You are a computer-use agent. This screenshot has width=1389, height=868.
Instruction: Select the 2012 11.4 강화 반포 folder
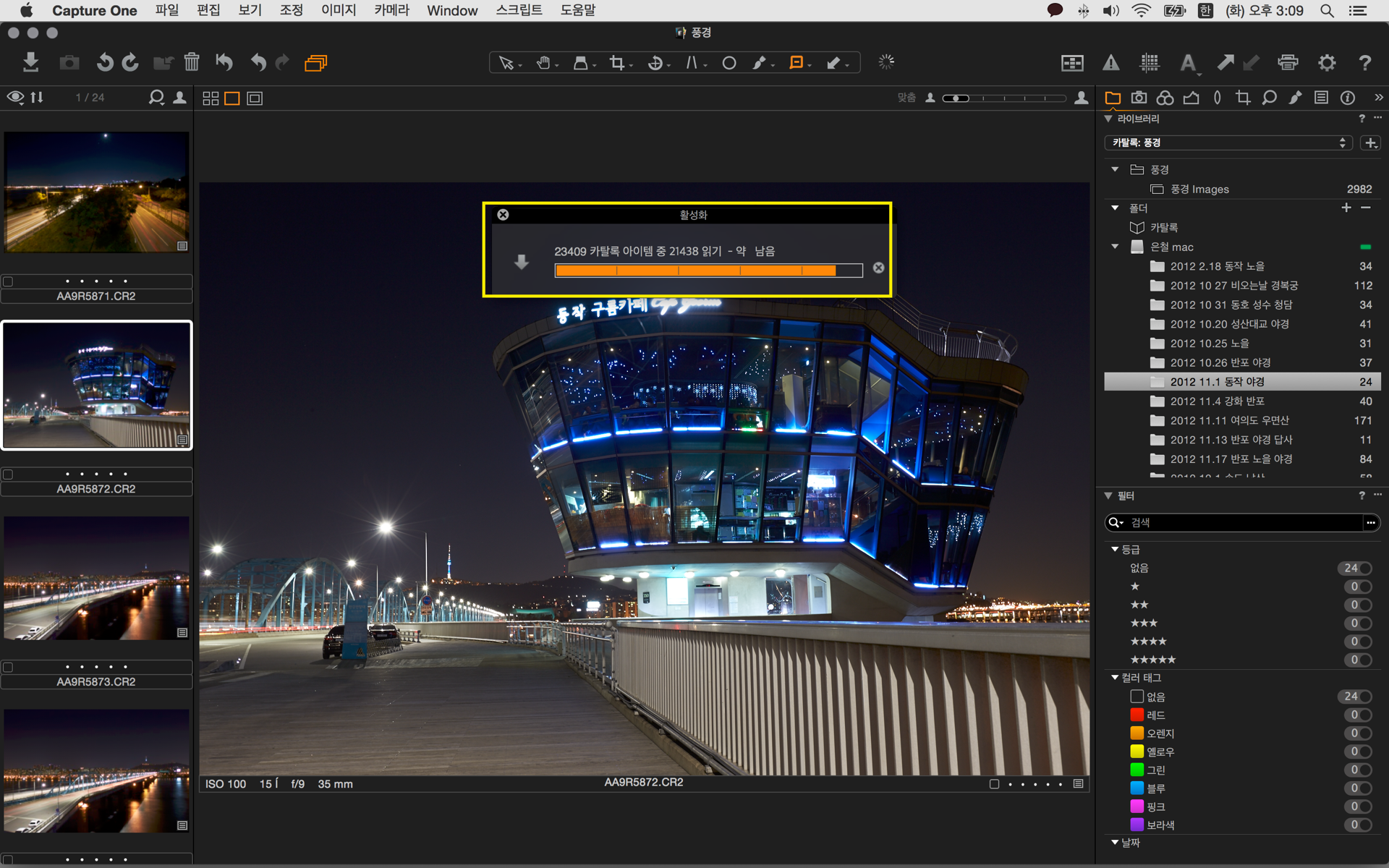(x=1217, y=401)
